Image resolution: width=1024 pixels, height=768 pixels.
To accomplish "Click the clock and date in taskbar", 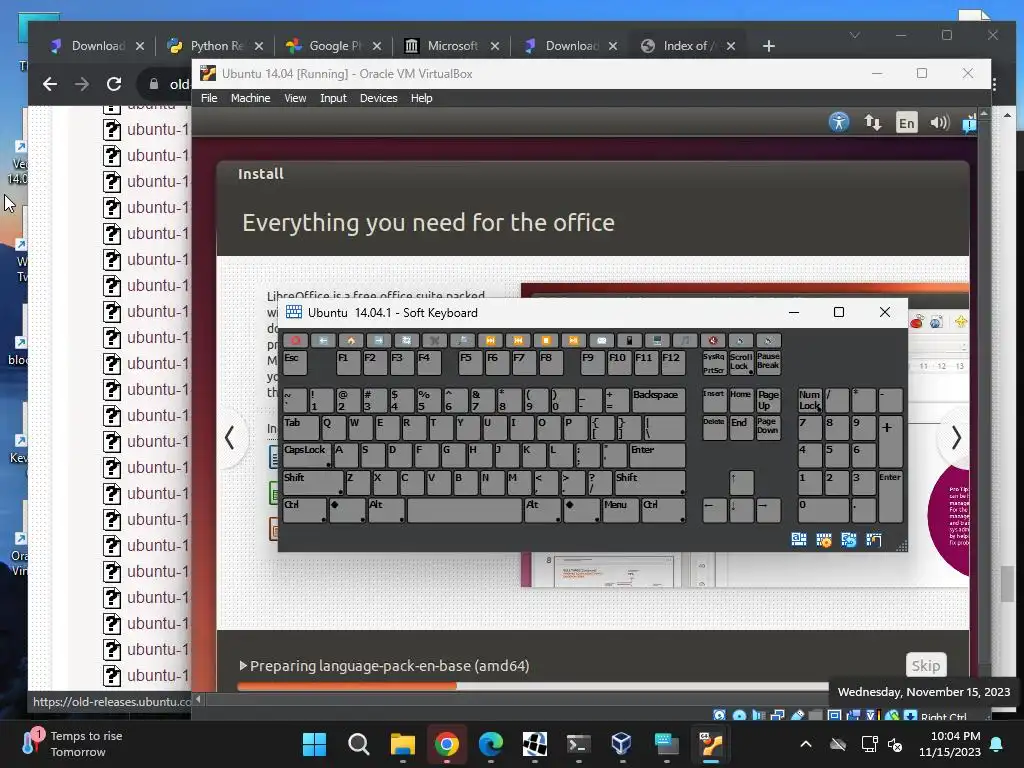I will pyautogui.click(x=950, y=744).
